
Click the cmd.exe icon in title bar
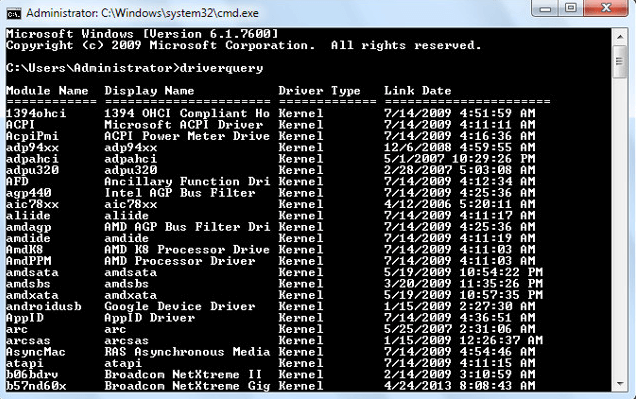[x=13, y=14]
